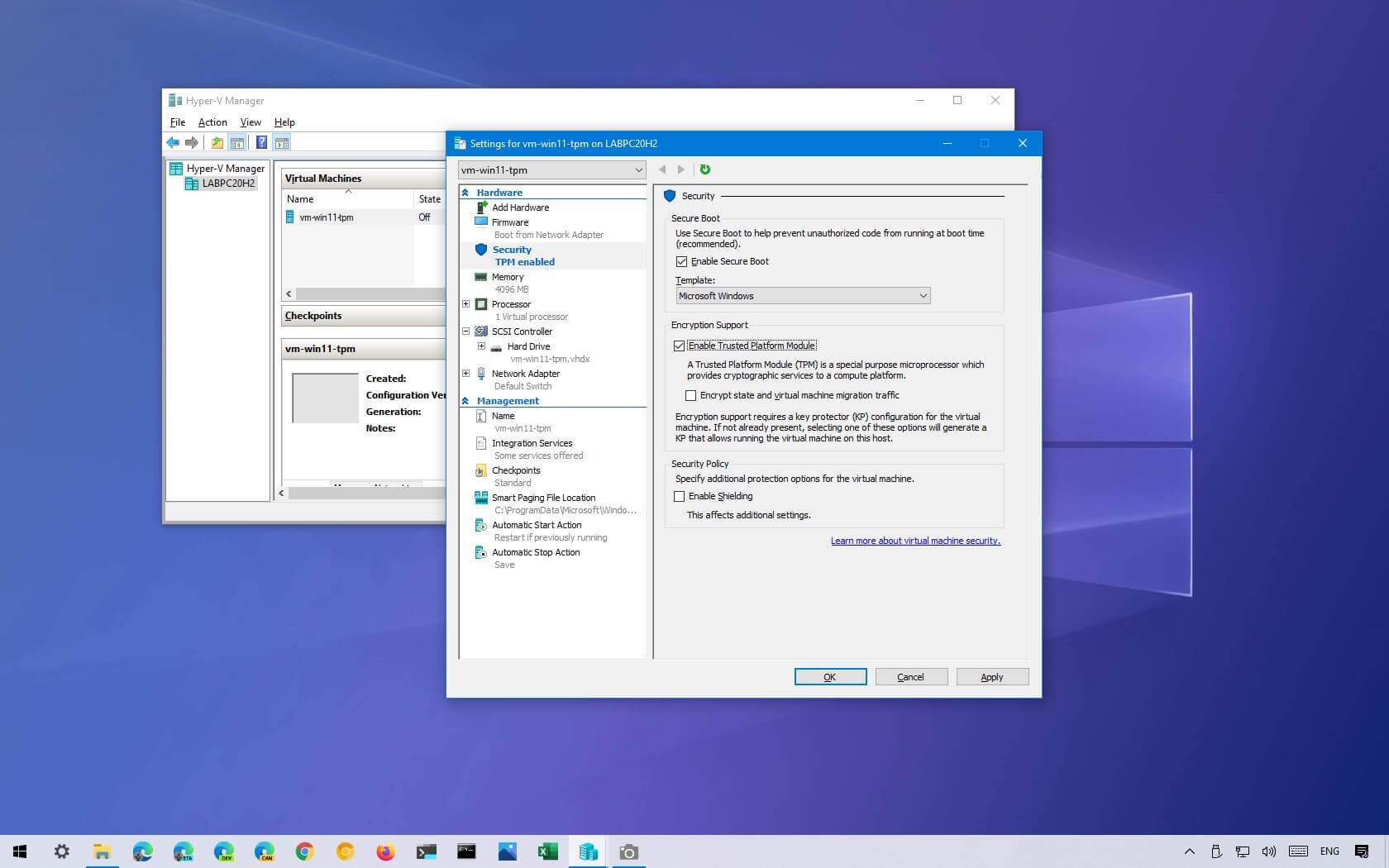Viewport: 1389px width, 868px height.
Task: Open Add Hardware in the settings tree
Action: click(520, 207)
